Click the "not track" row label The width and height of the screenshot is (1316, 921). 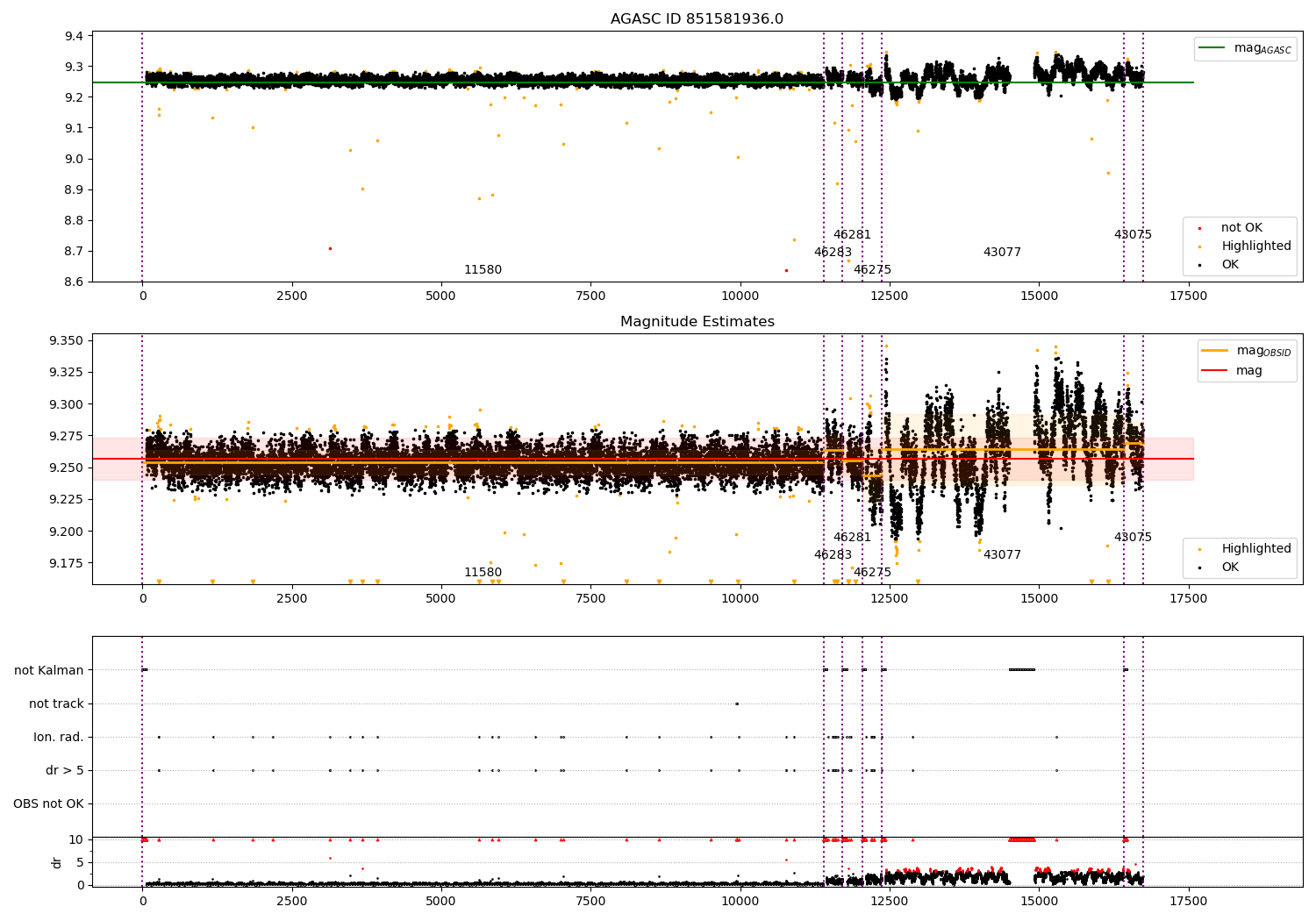tap(56, 704)
